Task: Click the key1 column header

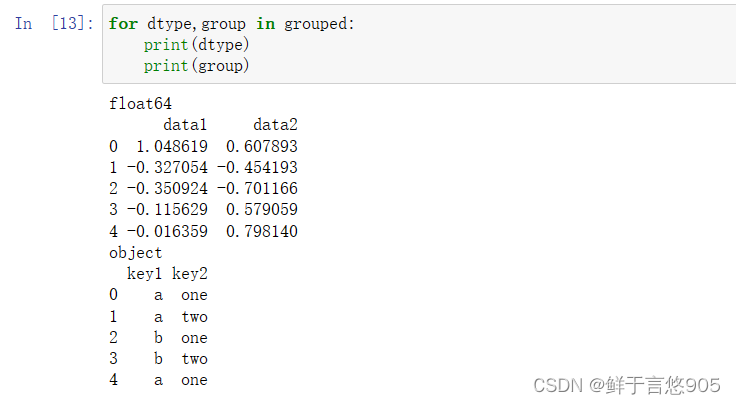Action: click(x=144, y=274)
